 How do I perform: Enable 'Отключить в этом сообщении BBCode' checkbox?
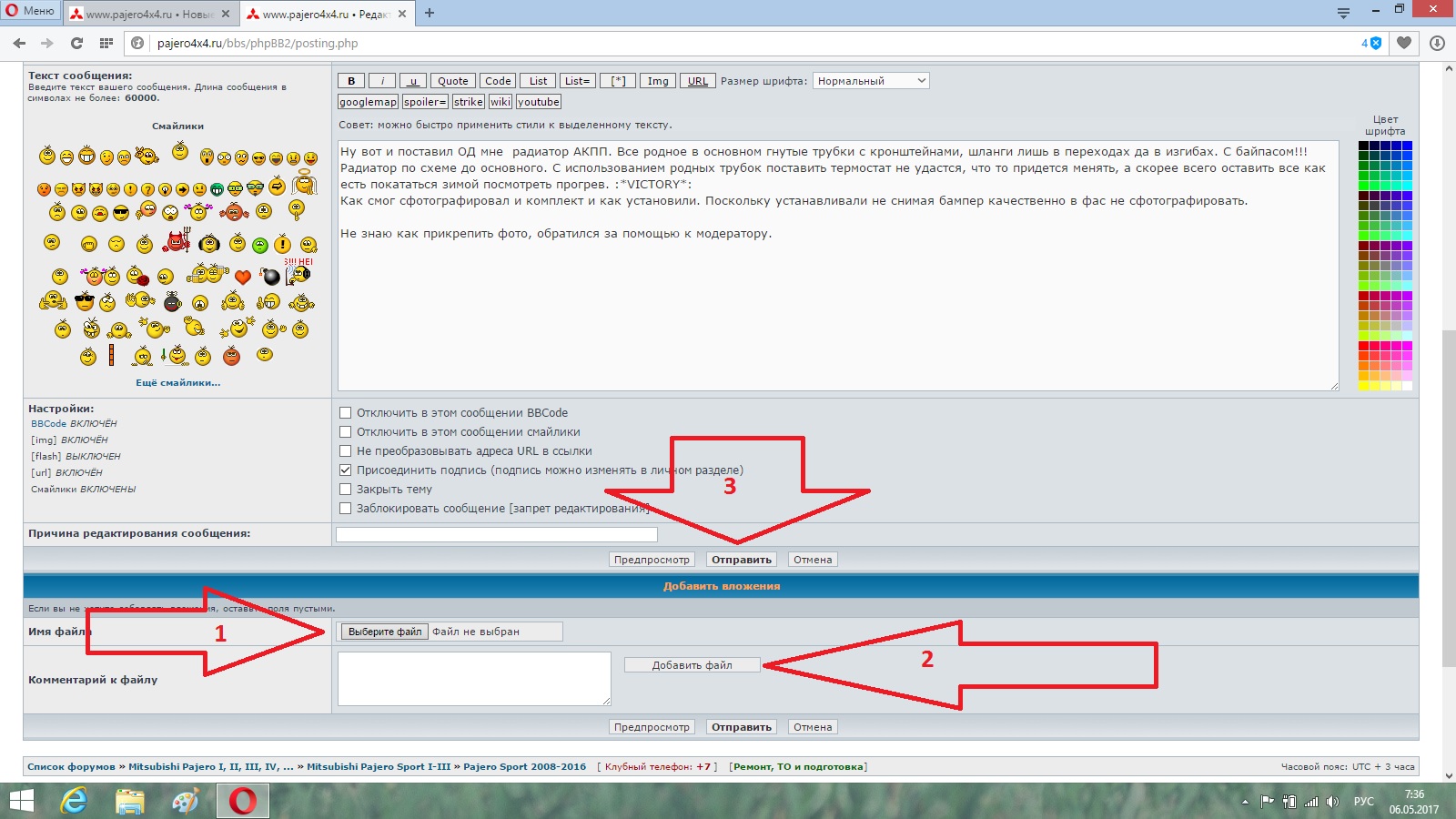coord(345,413)
